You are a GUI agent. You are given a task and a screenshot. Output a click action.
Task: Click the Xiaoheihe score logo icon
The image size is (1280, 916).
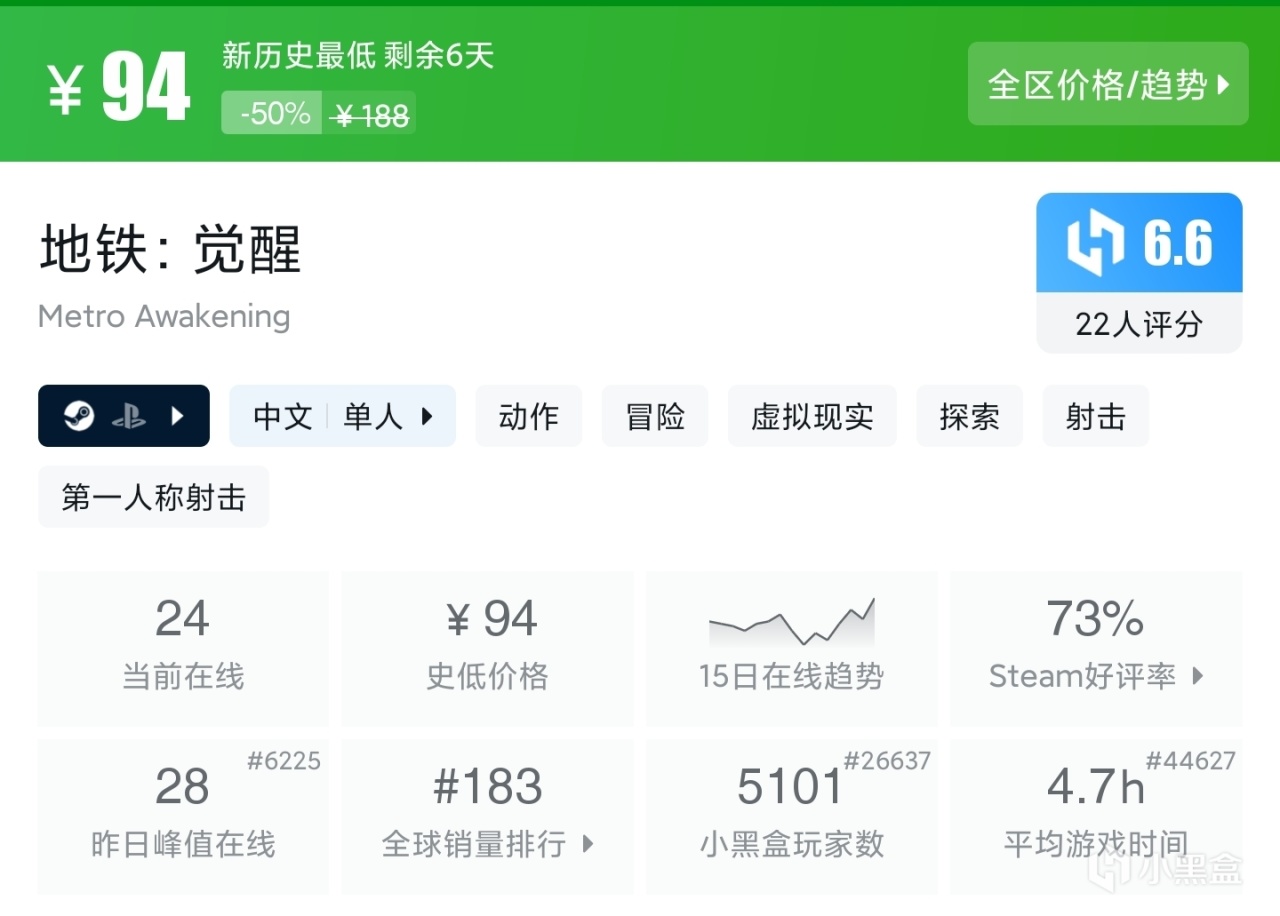(1095, 243)
